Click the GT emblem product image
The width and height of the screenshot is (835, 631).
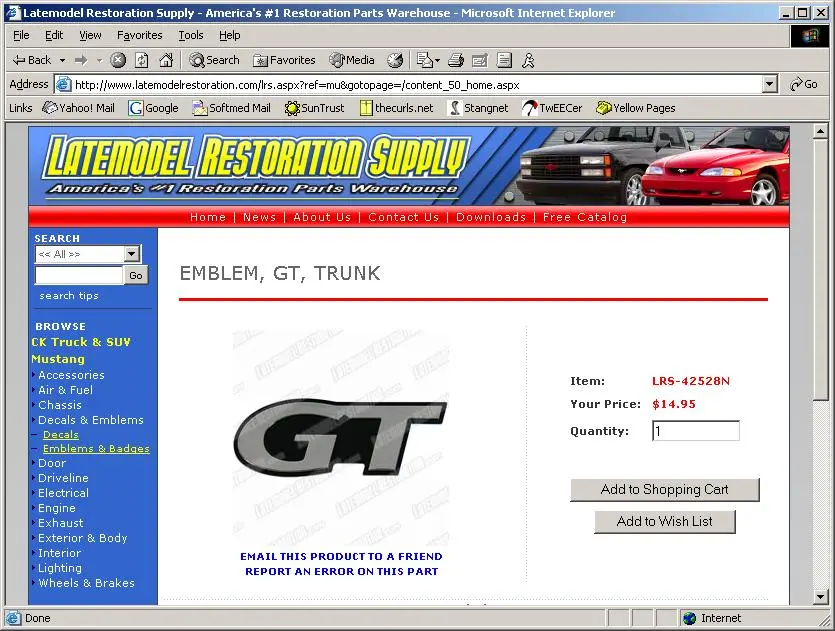340,437
